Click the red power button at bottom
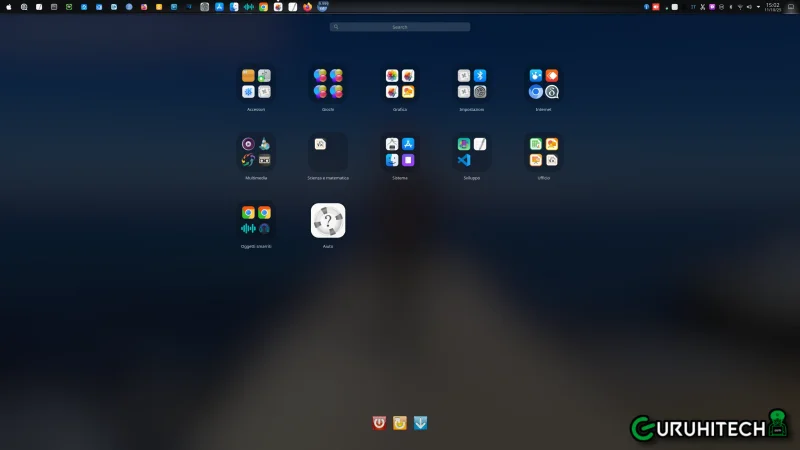Image resolution: width=800 pixels, height=450 pixels. click(x=379, y=423)
